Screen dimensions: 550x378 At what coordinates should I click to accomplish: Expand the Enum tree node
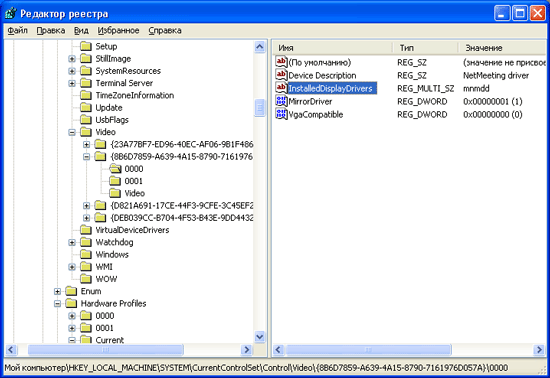(x=57, y=291)
